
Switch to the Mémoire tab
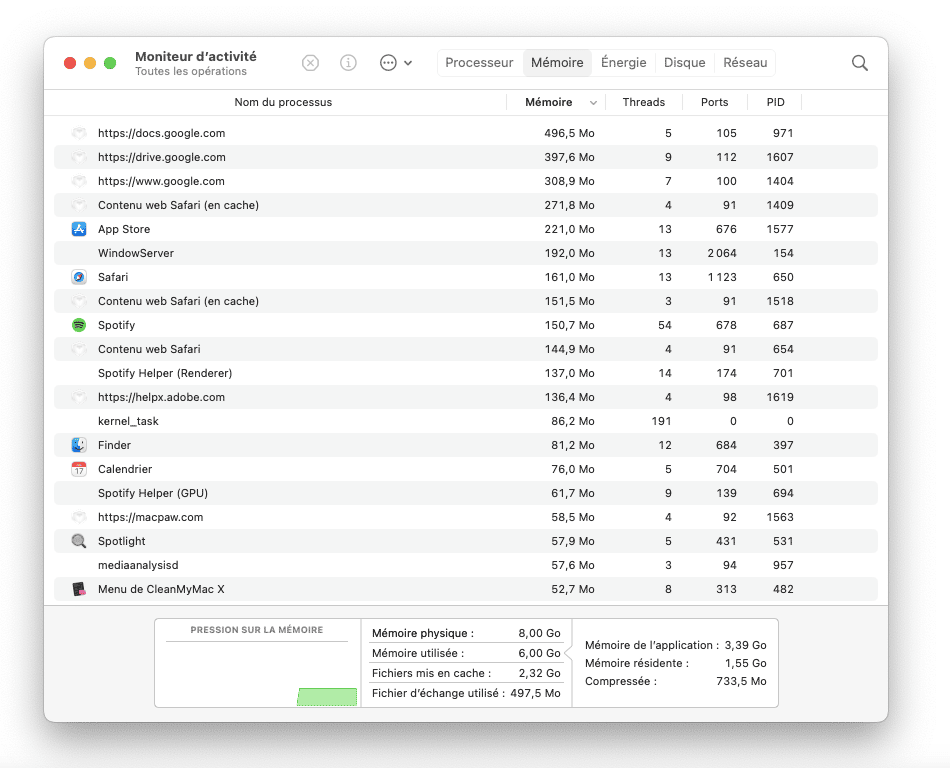coord(557,62)
